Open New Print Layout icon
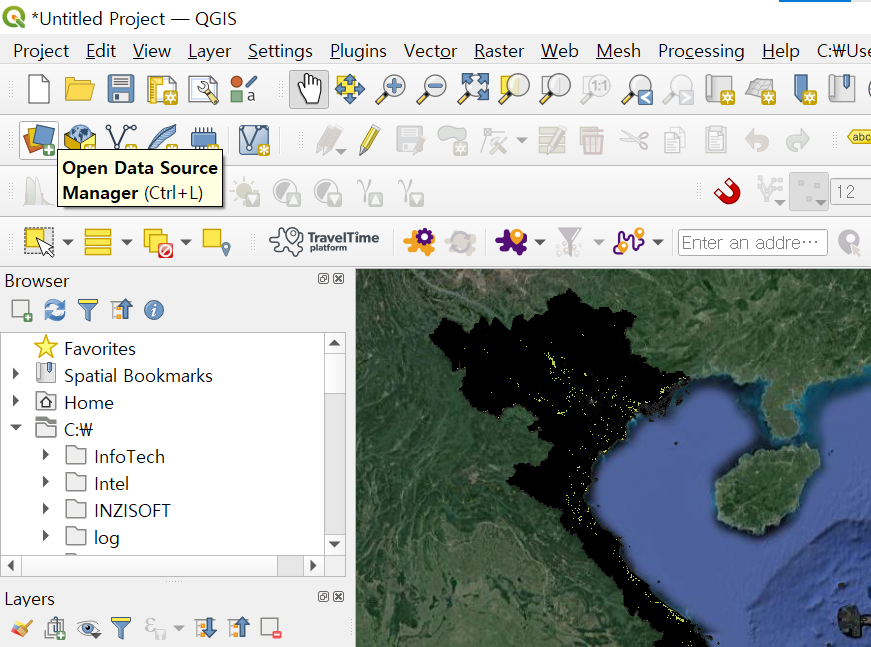Viewport: 871px width, 647px height. 162,89
